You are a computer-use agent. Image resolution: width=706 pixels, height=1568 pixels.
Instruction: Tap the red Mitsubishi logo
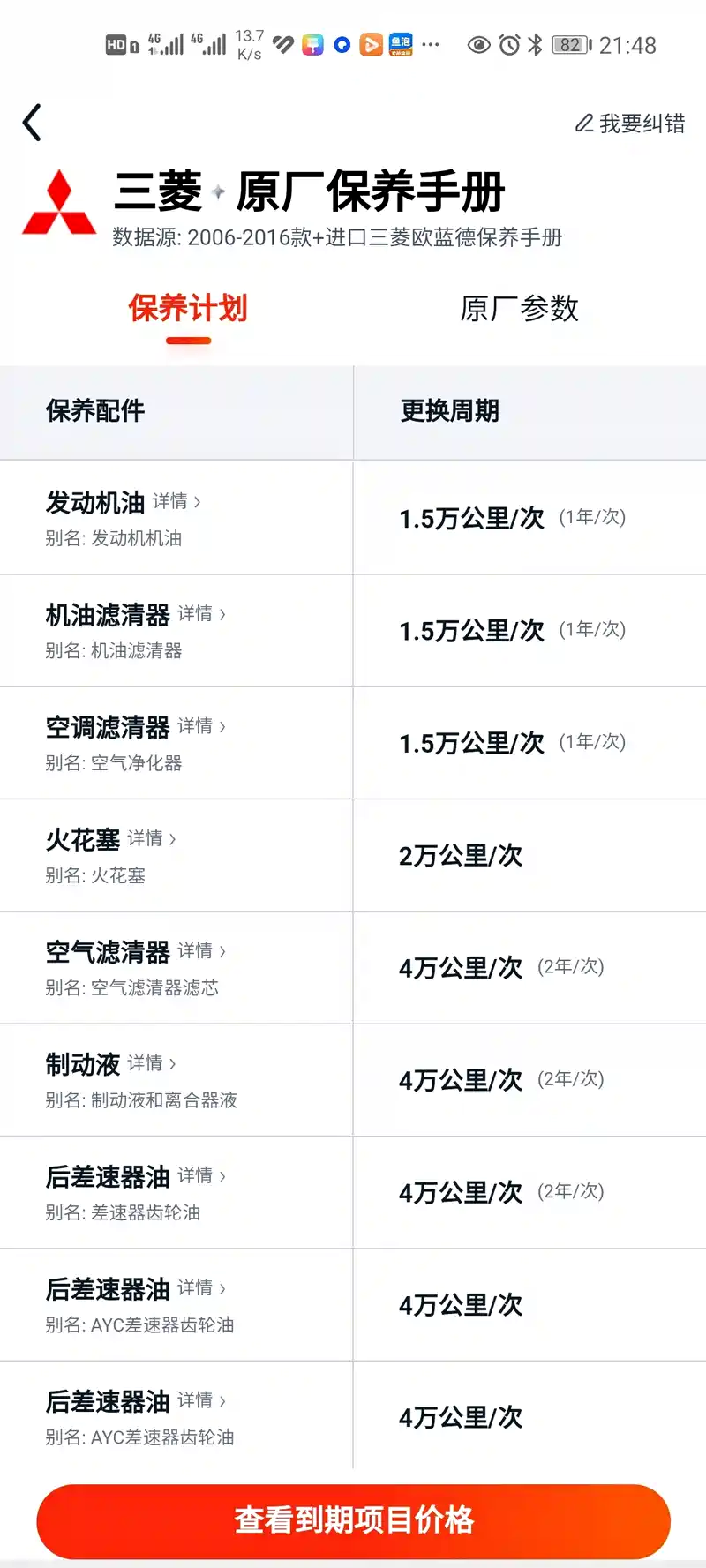point(59,203)
